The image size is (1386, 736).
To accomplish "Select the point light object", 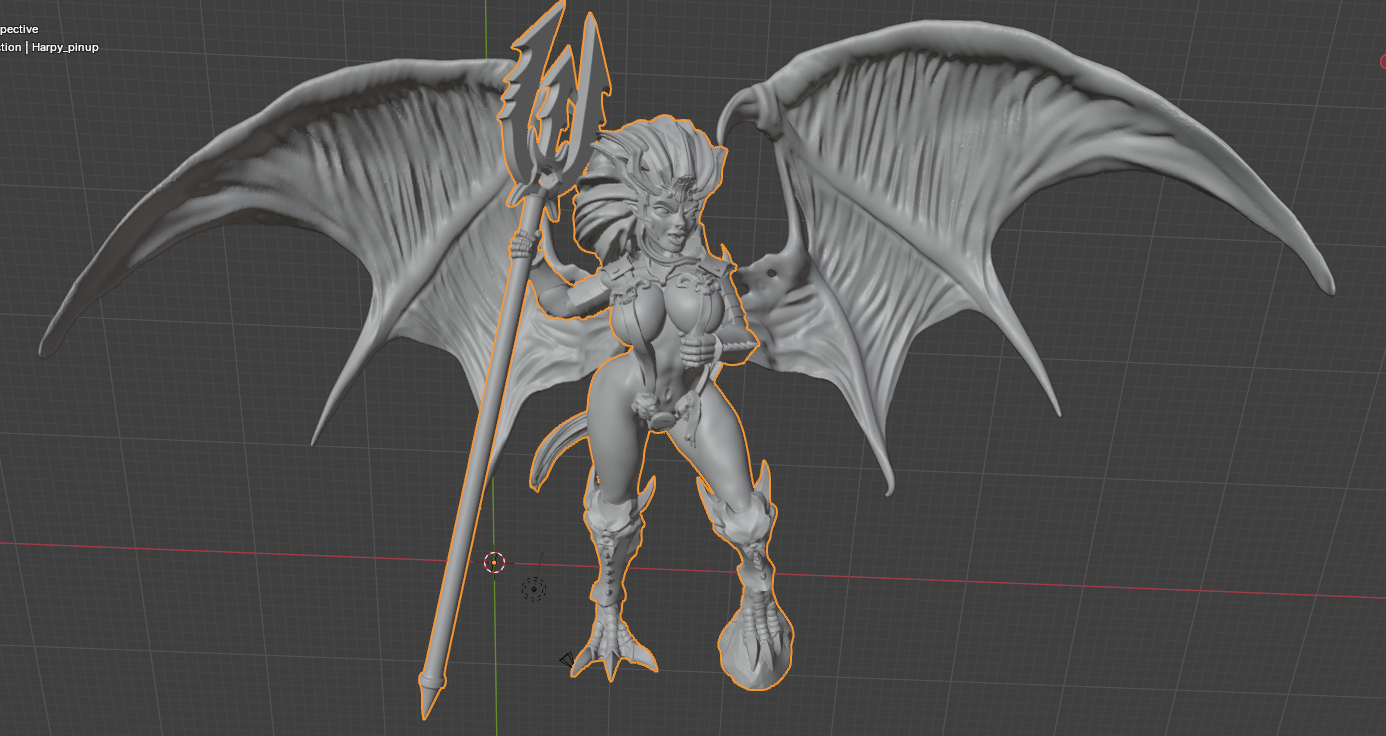I will pos(534,589).
